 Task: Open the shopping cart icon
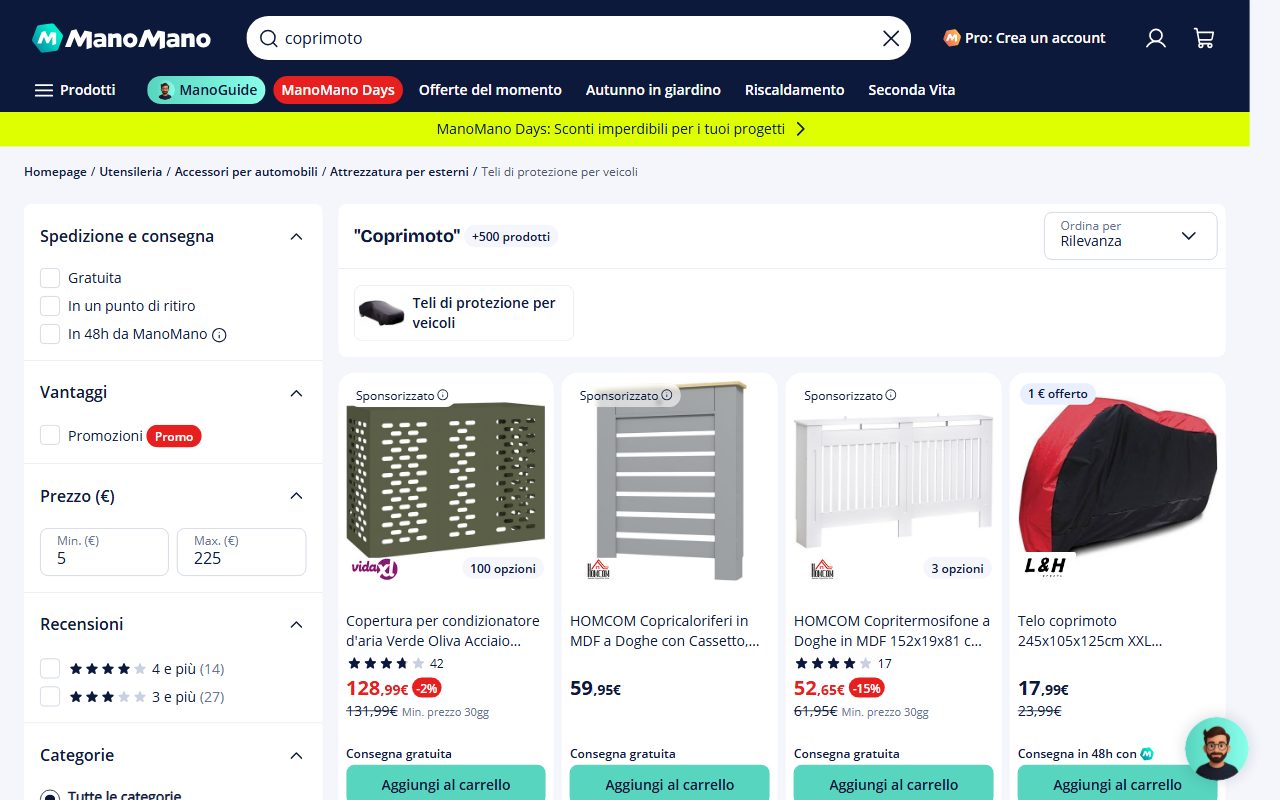[x=1204, y=38]
